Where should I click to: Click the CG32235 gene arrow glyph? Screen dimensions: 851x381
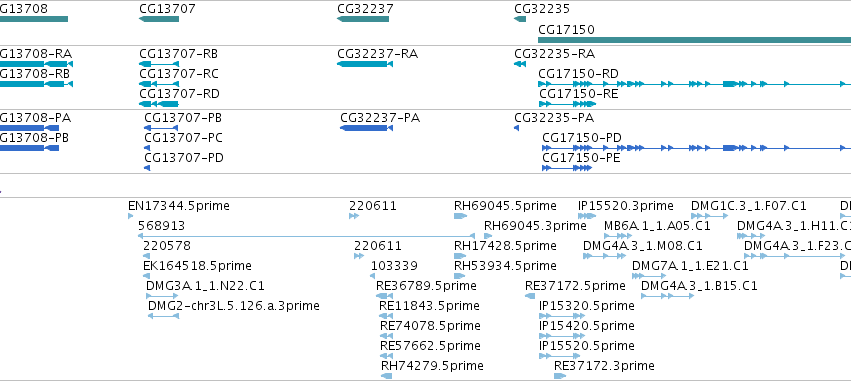click(x=520, y=19)
